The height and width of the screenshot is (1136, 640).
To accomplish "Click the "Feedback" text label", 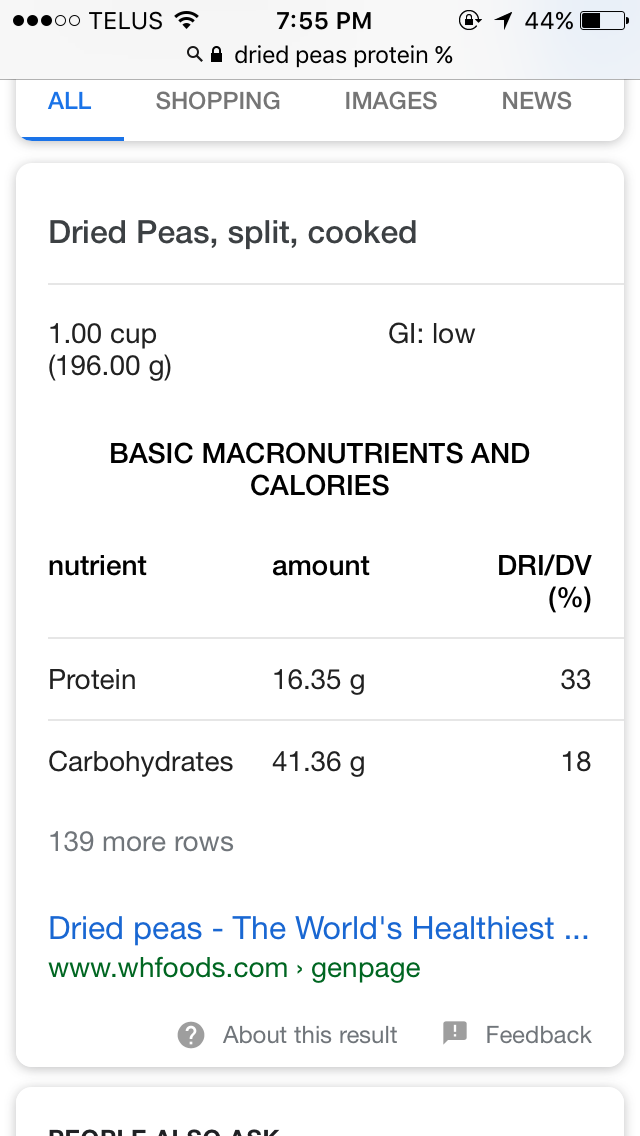I will pos(538,1035).
